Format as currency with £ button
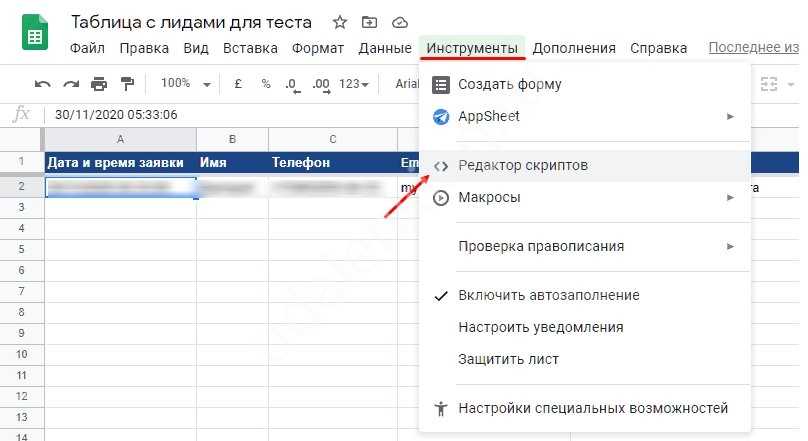Image resolution: width=808 pixels, height=441 pixels. click(239, 84)
